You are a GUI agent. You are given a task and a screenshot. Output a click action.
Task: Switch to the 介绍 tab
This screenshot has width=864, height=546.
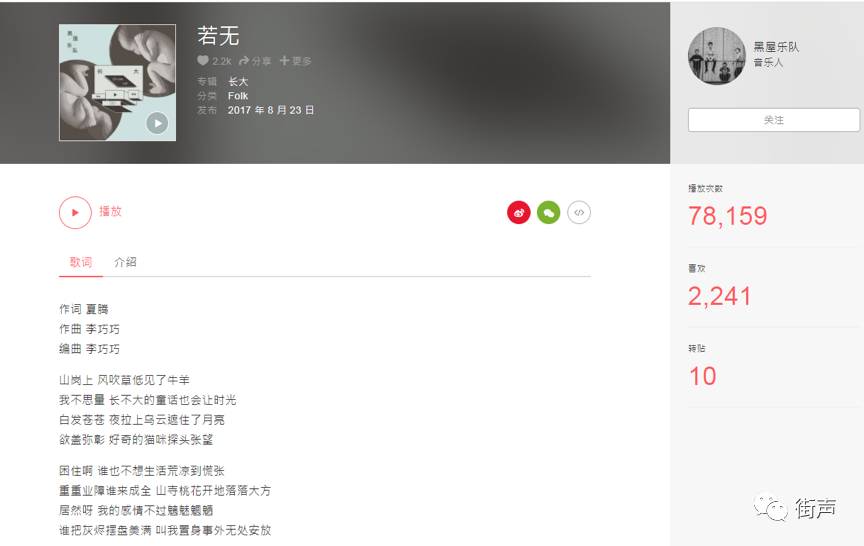point(125,262)
